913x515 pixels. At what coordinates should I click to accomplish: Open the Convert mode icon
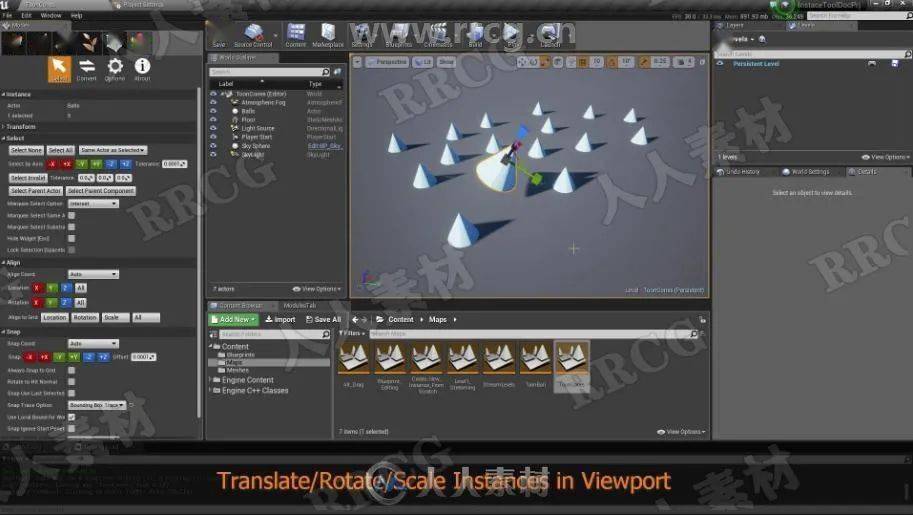tap(87, 69)
